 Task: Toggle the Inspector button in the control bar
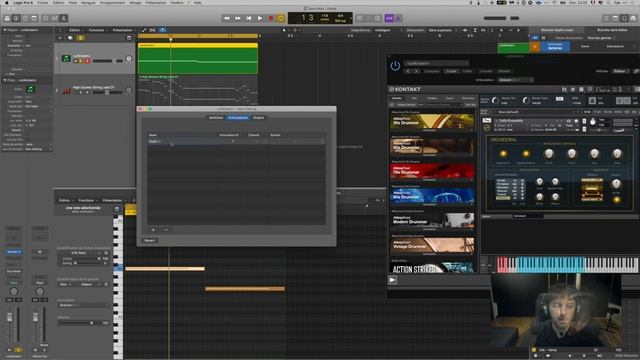(x=16, y=18)
